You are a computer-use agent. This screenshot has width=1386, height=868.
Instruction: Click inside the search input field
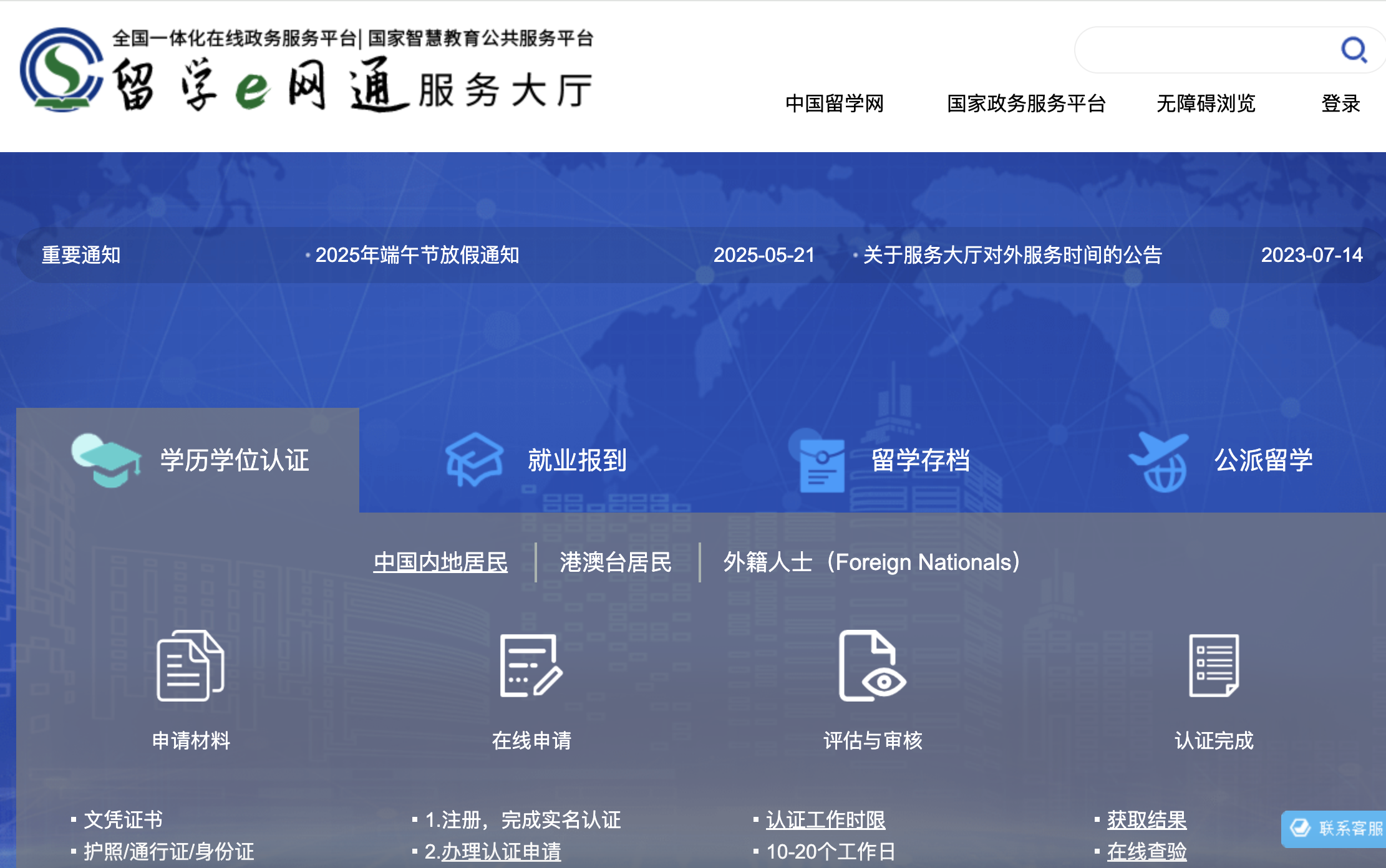(x=1204, y=50)
